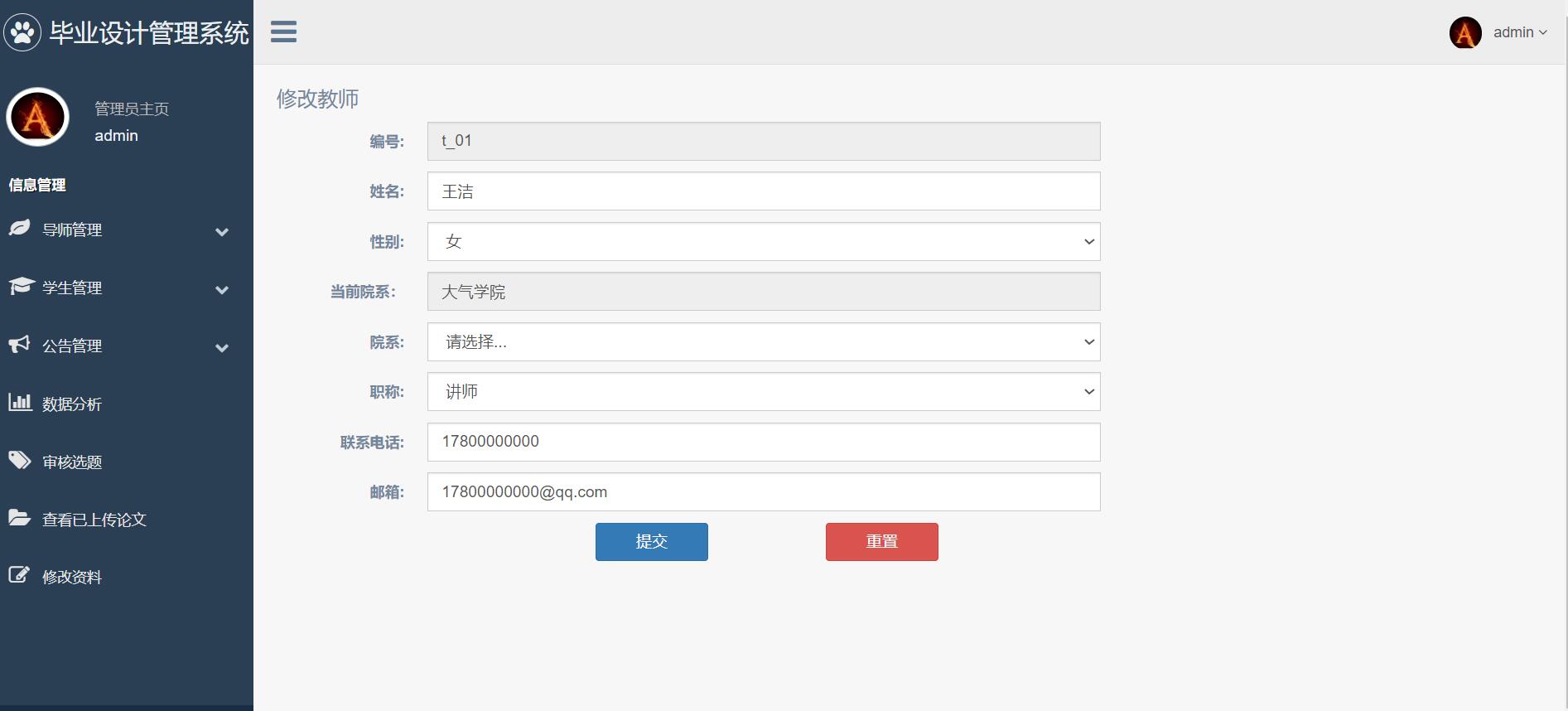
Task: Open the 院系 dropdown
Action: coord(764,342)
